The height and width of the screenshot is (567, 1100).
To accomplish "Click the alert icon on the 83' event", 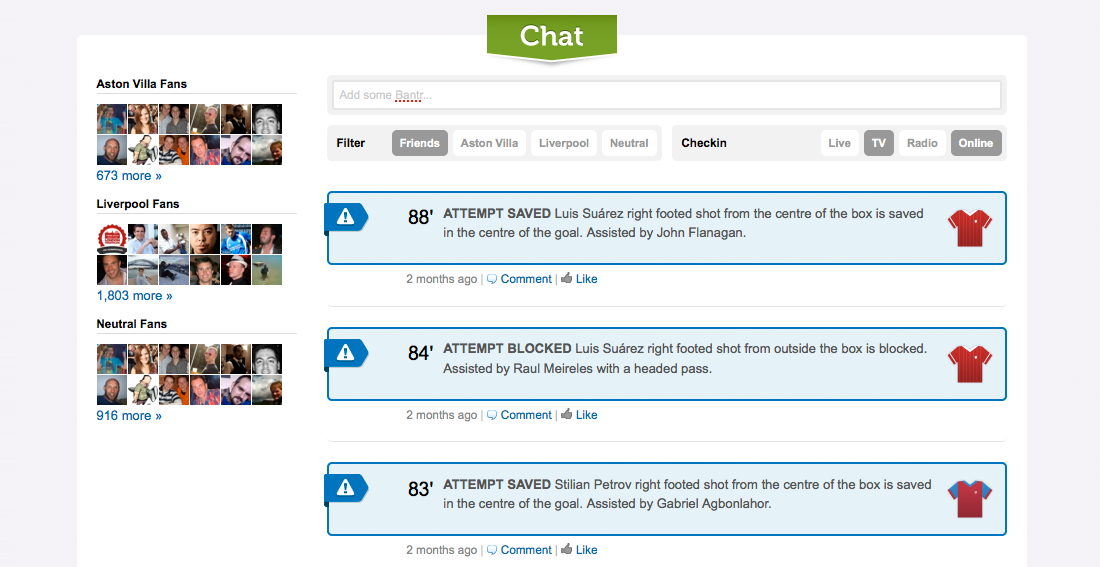I will pyautogui.click(x=345, y=488).
